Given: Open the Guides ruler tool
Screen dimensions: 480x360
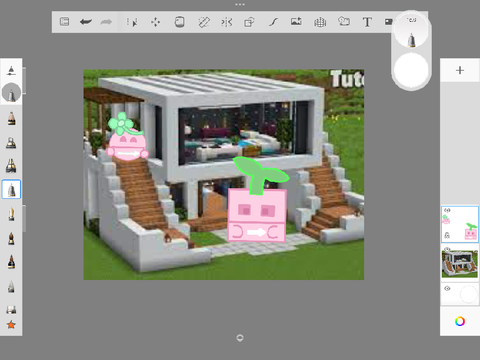Looking at the screenshot, I should point(203,22).
